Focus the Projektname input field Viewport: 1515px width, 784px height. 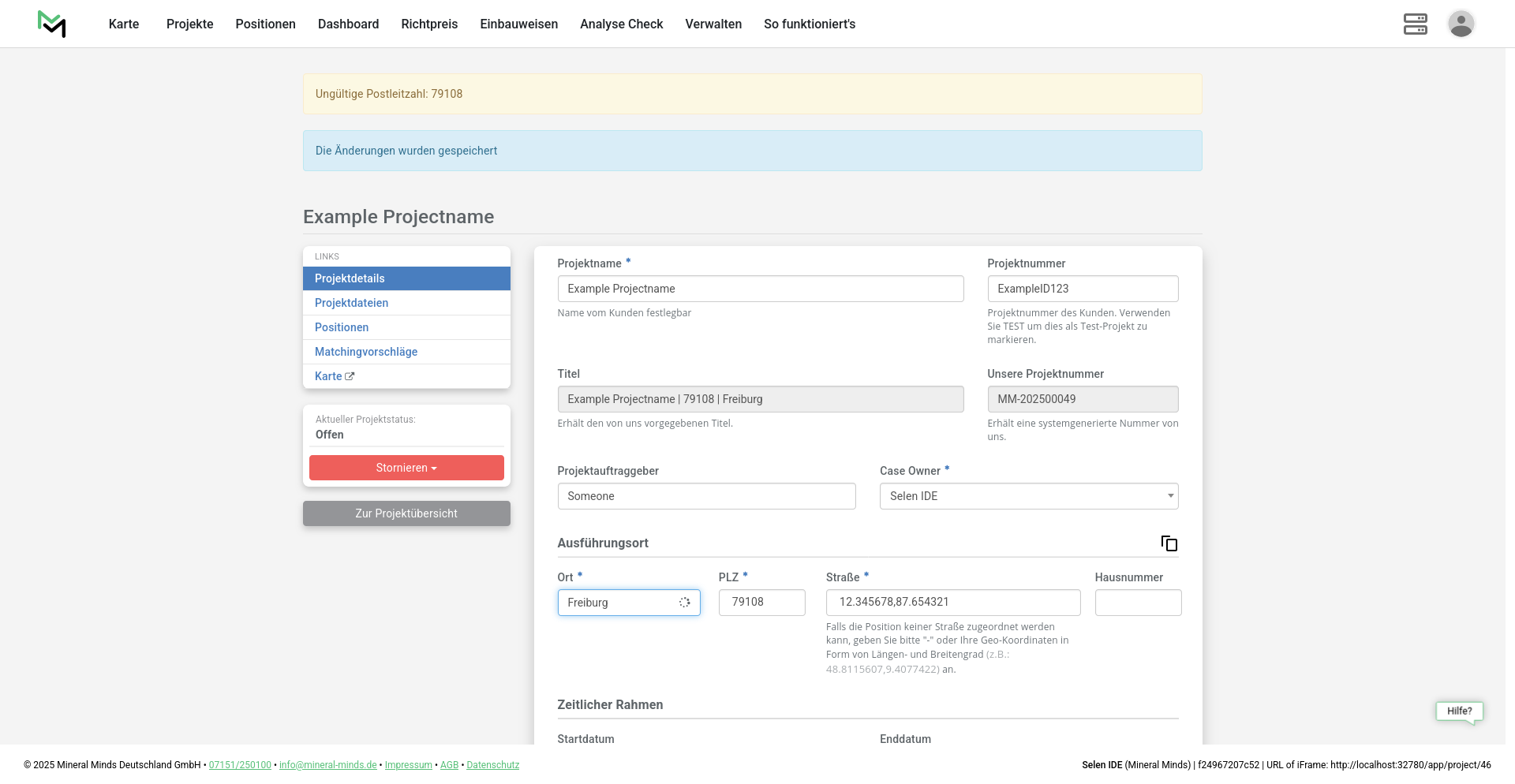pos(760,289)
